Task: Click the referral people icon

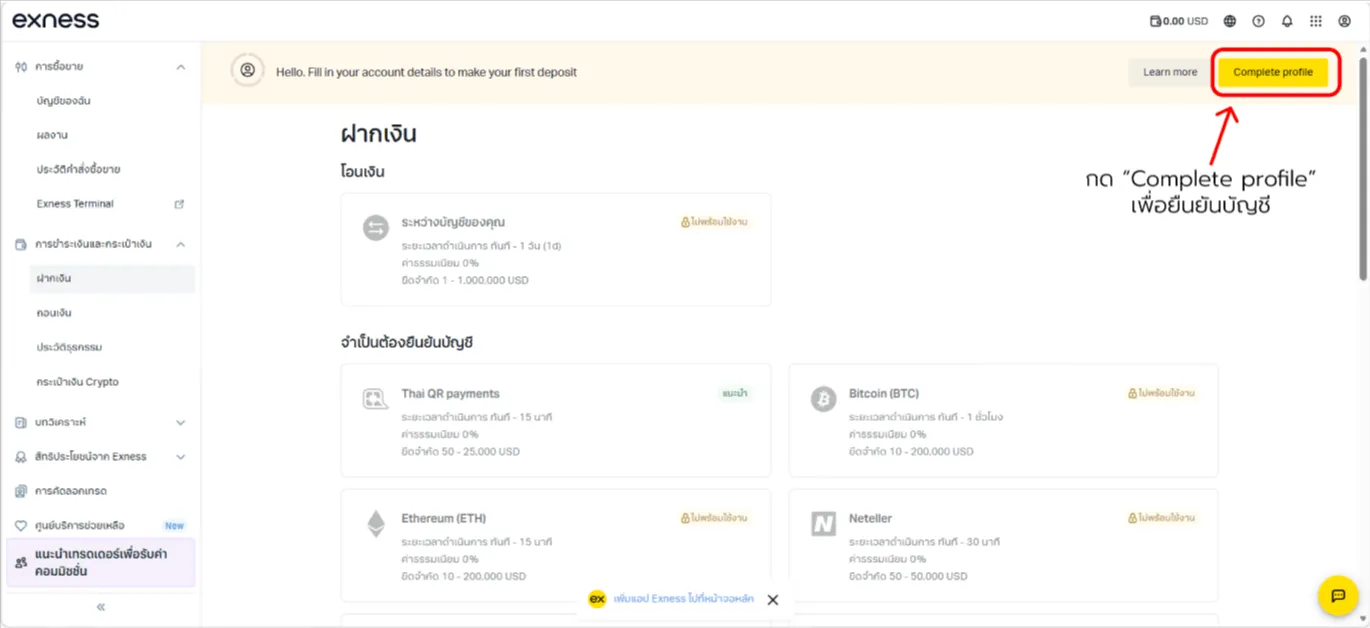Action: 21,563
